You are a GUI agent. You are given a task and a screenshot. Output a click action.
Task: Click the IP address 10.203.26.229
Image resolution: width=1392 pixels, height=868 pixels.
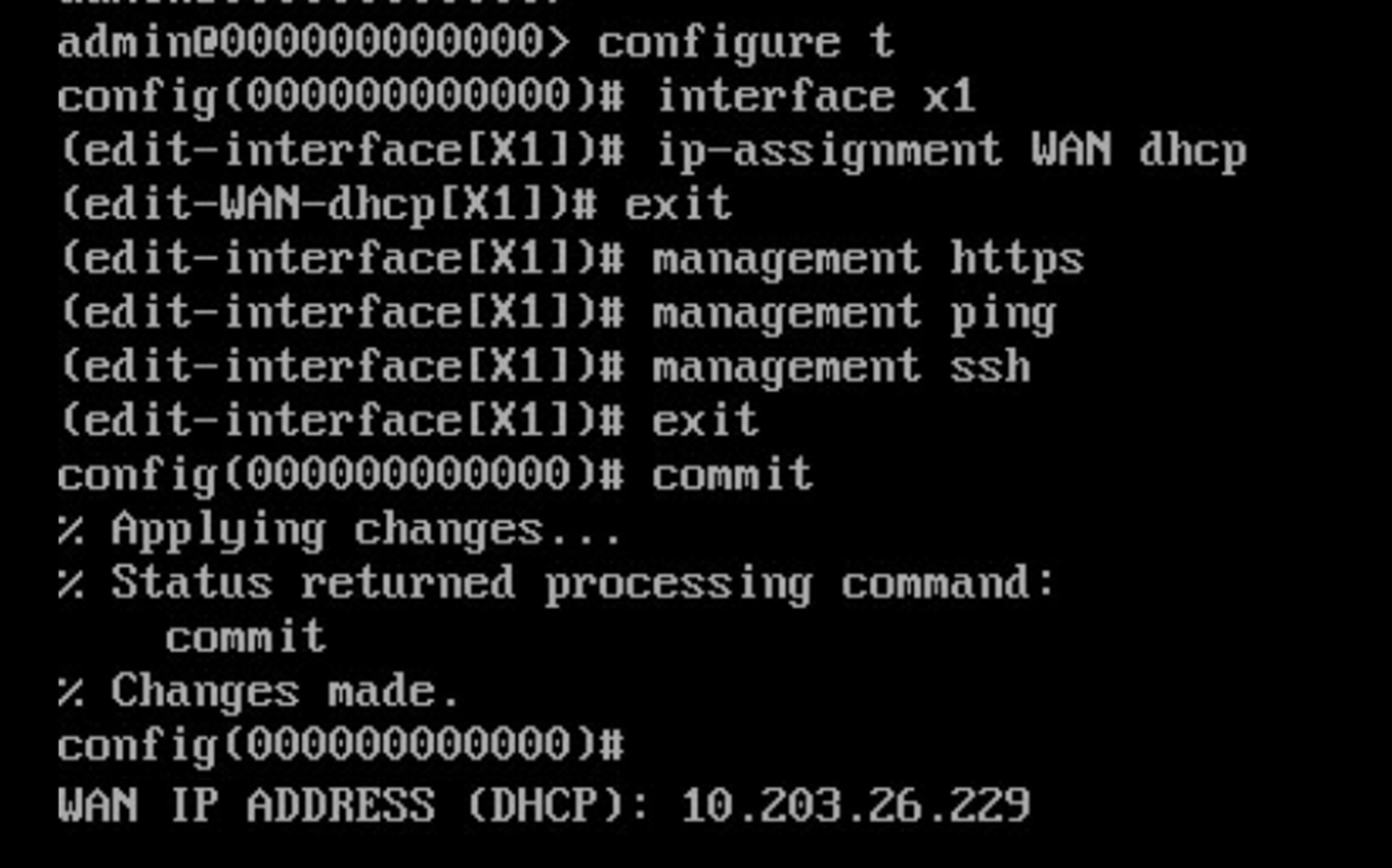point(855,804)
